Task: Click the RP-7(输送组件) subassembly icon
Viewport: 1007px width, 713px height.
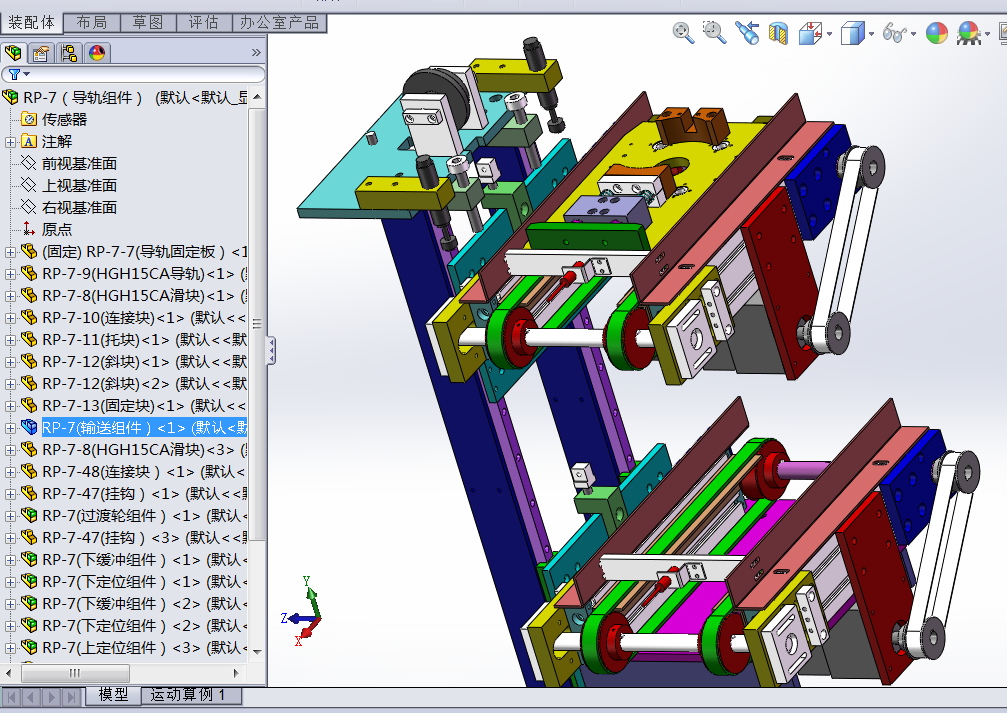Action: (x=28, y=427)
